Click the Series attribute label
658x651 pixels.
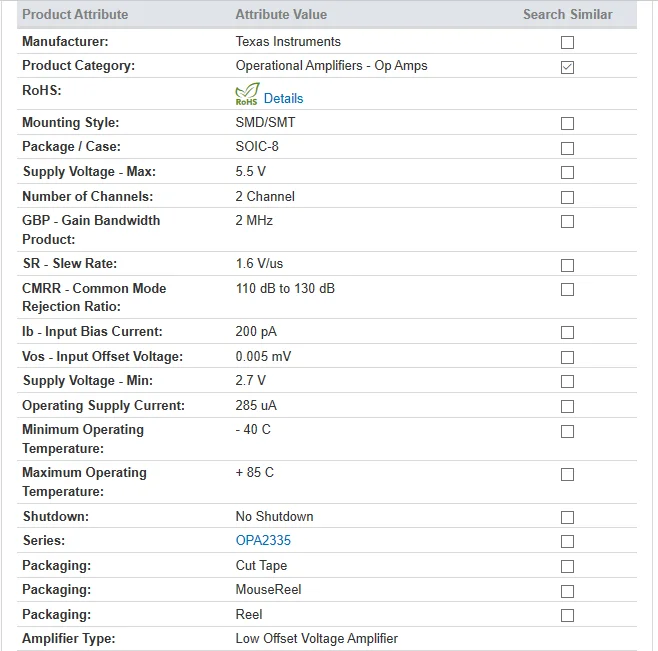[x=44, y=540]
